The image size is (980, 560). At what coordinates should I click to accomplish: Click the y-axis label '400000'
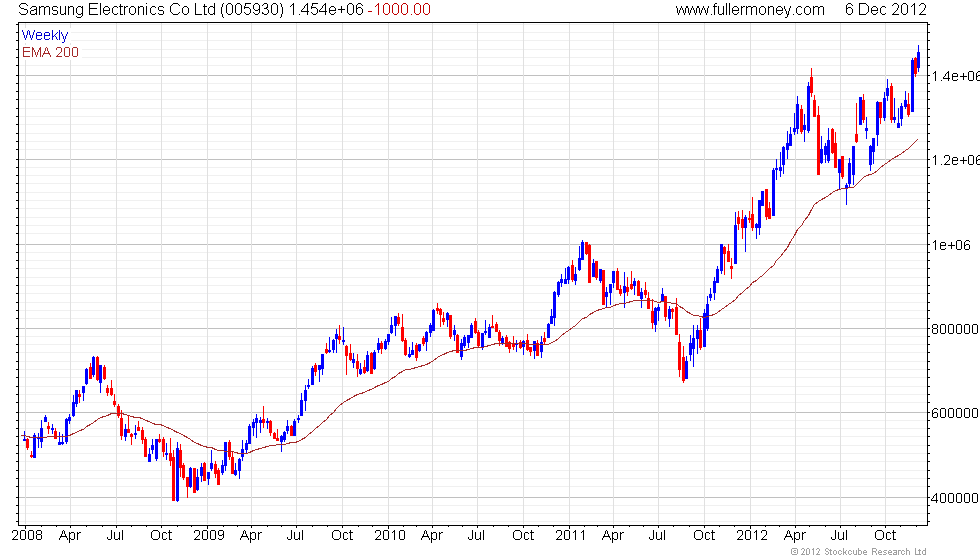955,498
